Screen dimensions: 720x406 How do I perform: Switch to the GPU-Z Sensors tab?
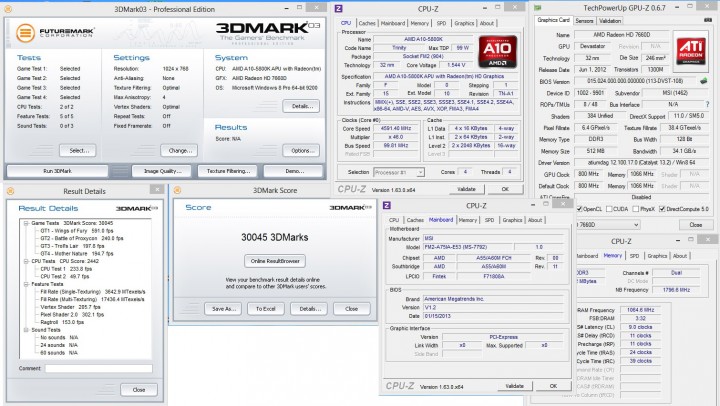coord(584,21)
